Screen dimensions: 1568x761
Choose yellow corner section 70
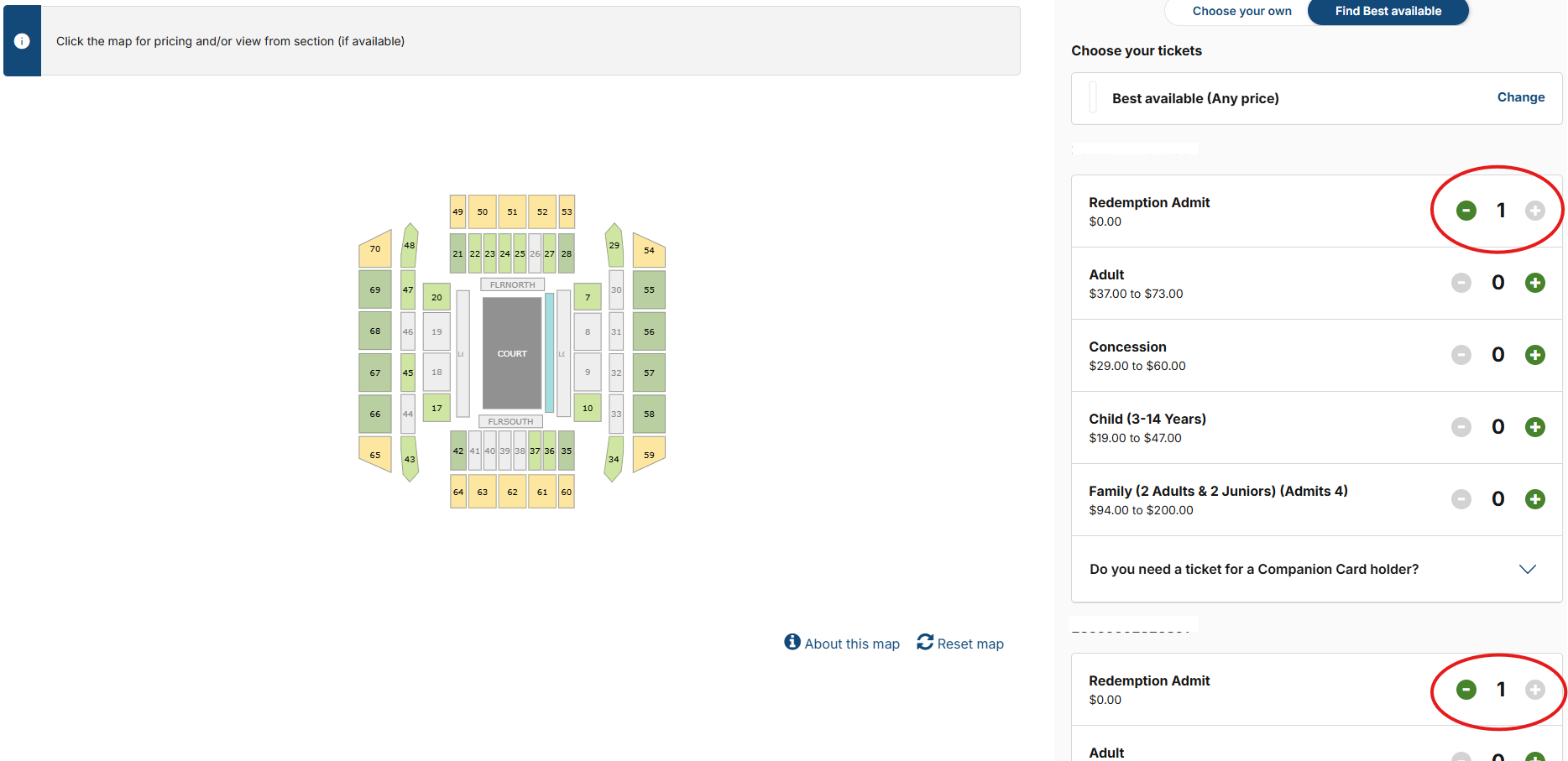point(375,249)
